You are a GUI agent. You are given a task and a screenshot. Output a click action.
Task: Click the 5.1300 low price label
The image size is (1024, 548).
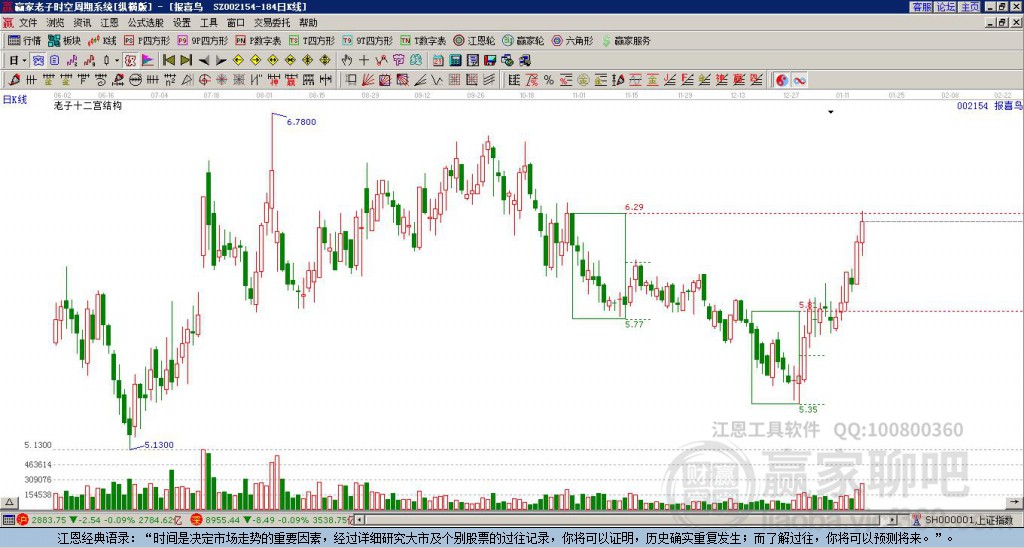point(159,445)
